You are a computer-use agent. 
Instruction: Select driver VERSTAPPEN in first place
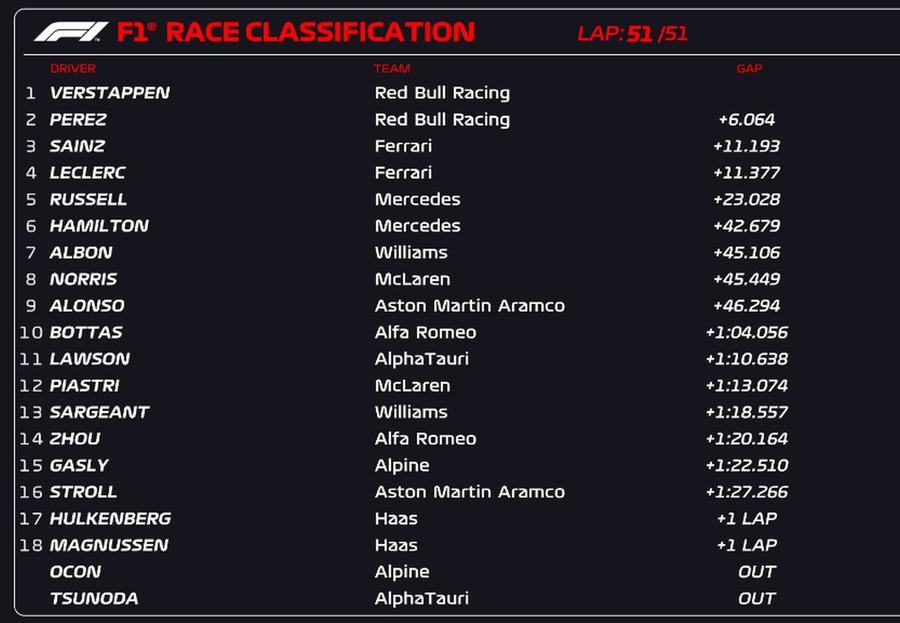coord(110,92)
